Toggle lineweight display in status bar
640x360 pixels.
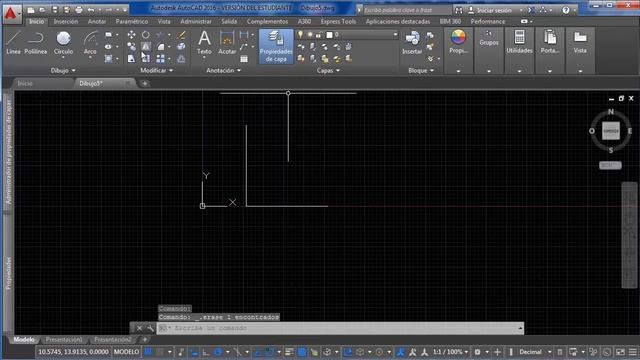(289, 352)
